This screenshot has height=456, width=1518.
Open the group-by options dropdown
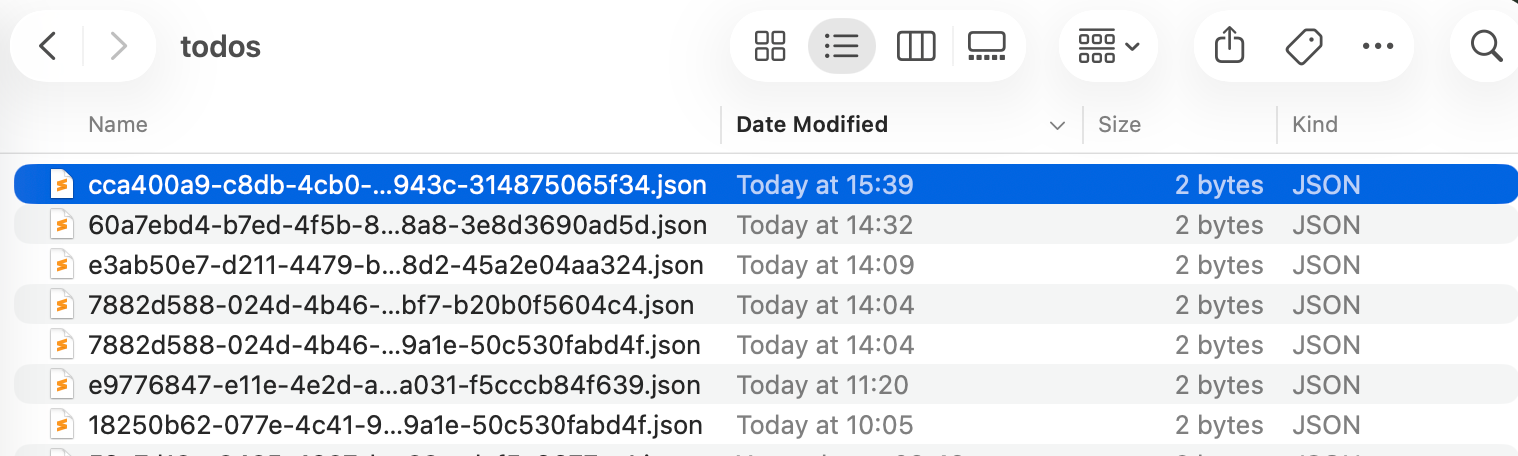pyautogui.click(x=1108, y=46)
